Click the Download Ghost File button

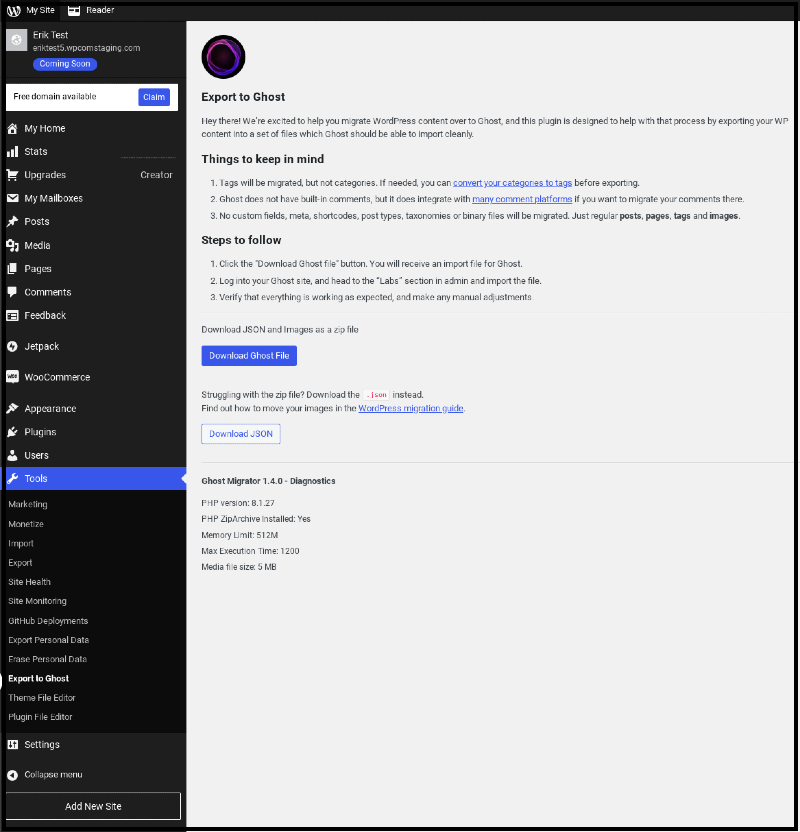pyautogui.click(x=249, y=356)
